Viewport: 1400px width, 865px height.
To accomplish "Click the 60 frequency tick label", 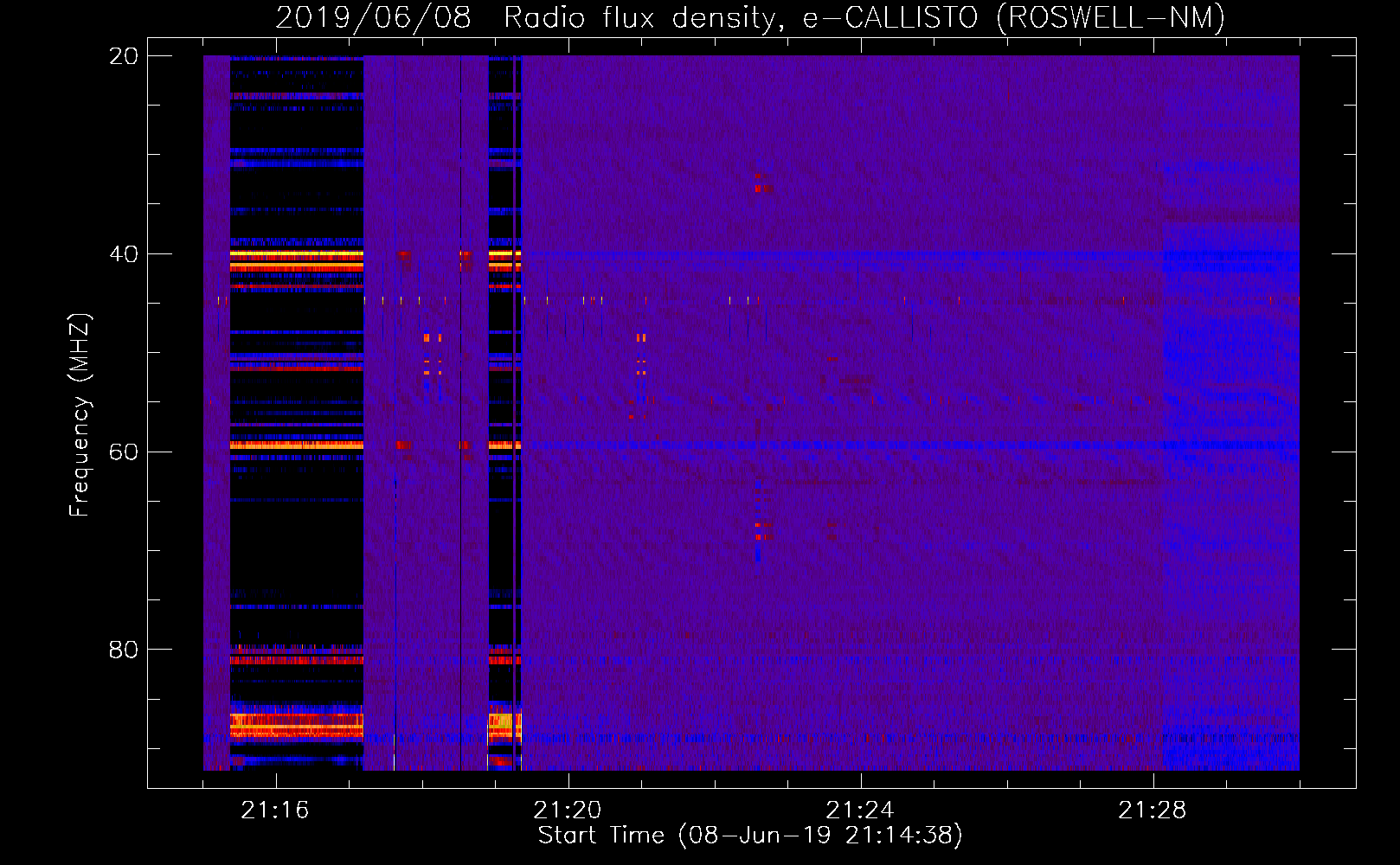I will (x=124, y=452).
